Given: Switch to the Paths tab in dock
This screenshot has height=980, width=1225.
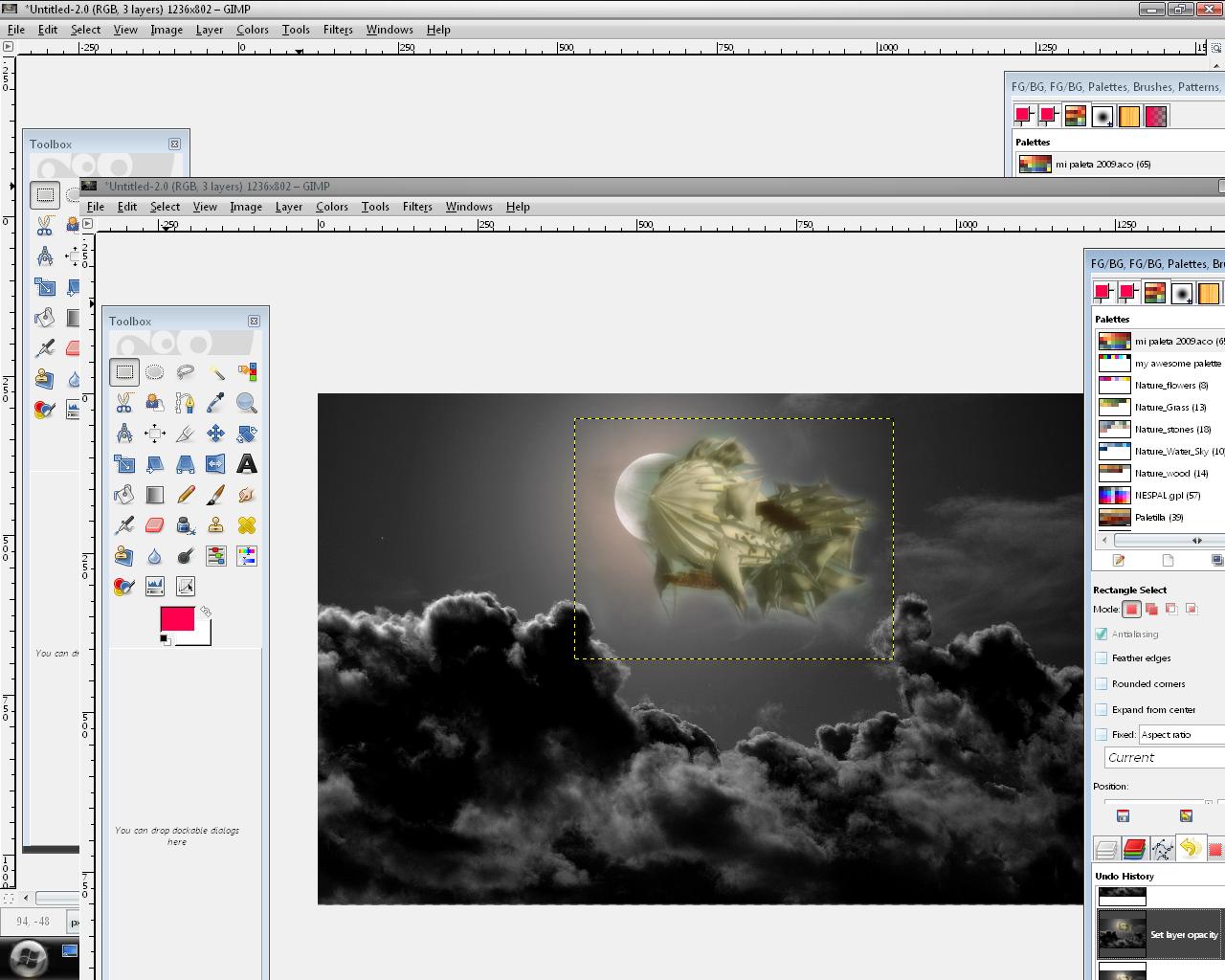Looking at the screenshot, I should [x=1162, y=849].
